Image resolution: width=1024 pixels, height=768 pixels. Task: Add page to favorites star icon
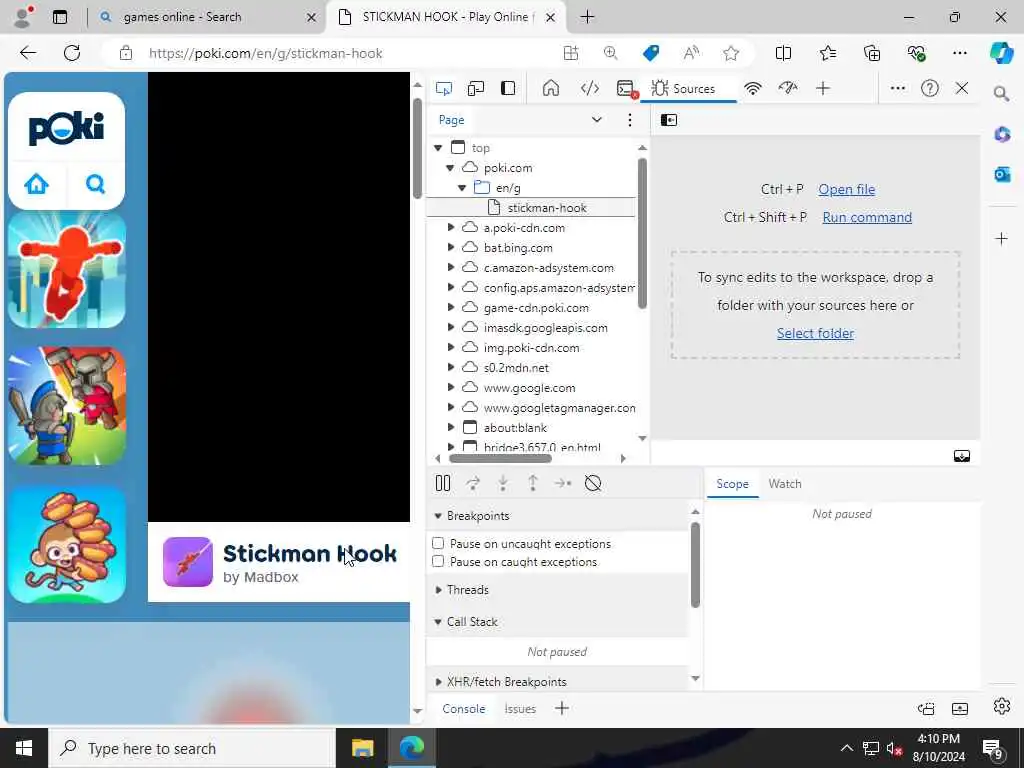(x=731, y=53)
